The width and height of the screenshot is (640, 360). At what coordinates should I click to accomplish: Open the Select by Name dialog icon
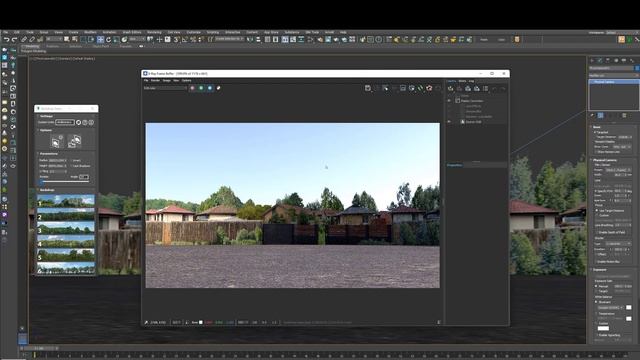coord(74,39)
